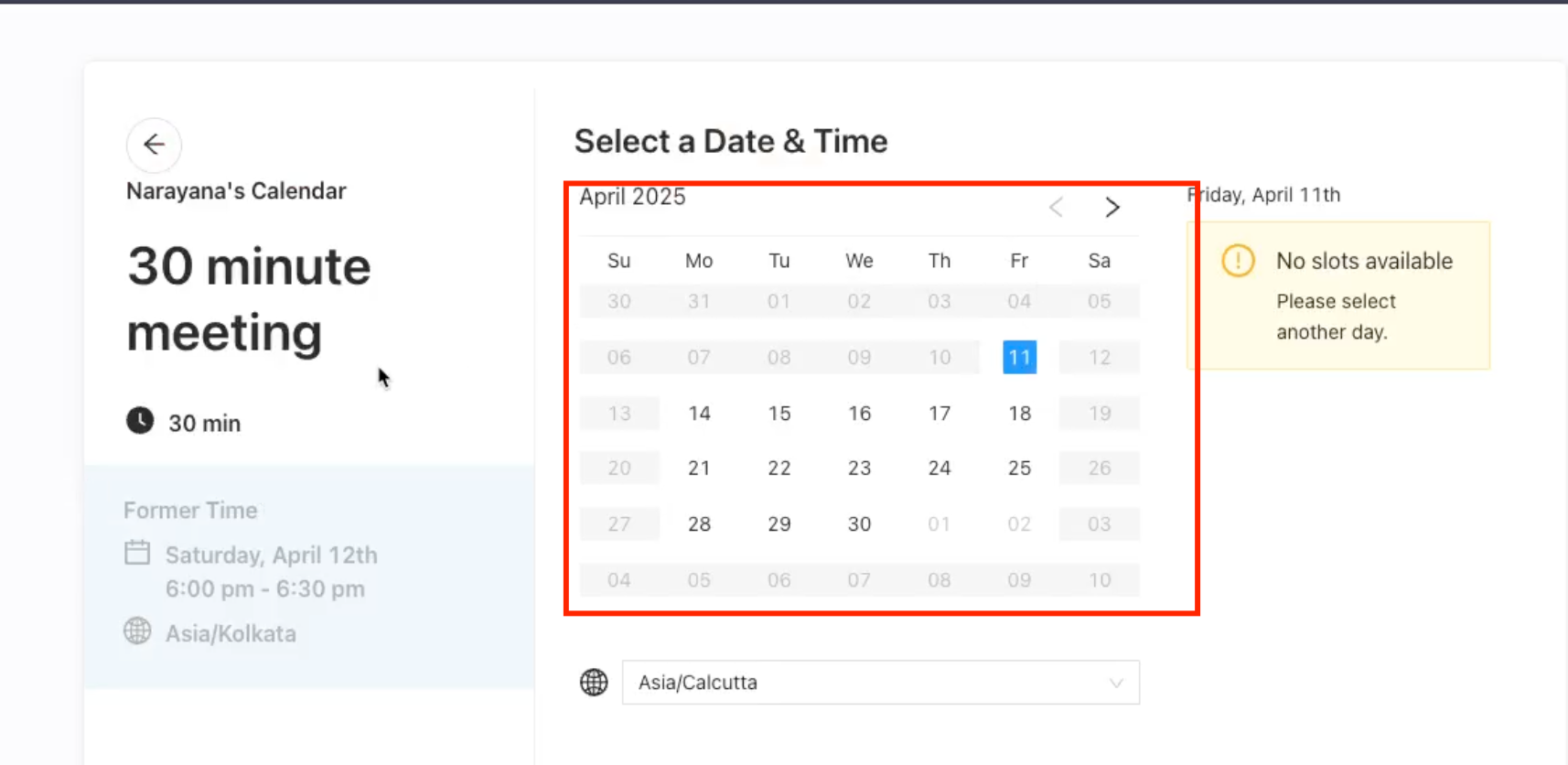Click the April 2025 month label
1568x765 pixels.
pos(632,197)
